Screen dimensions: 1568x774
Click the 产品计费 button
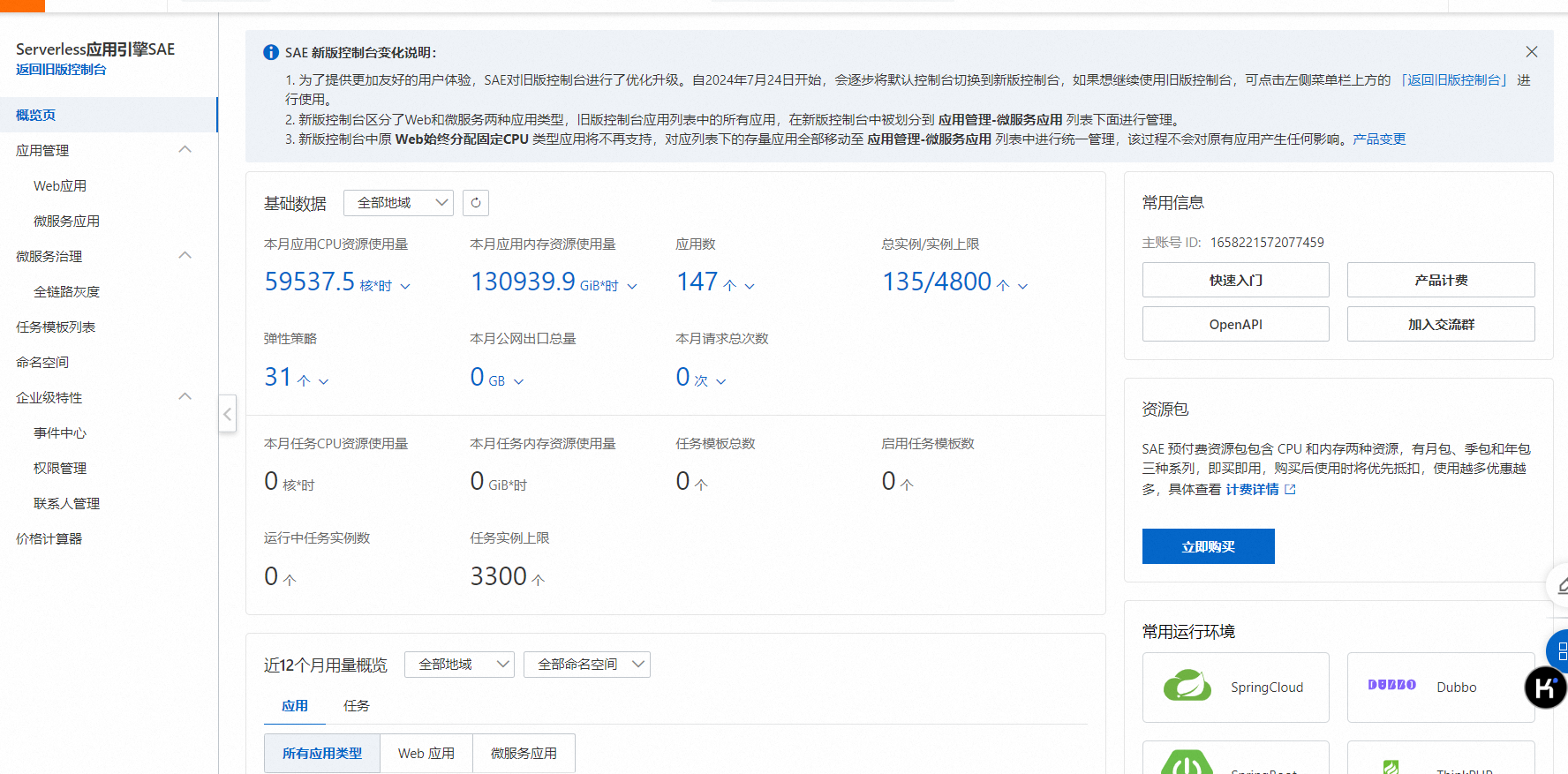pyautogui.click(x=1441, y=280)
